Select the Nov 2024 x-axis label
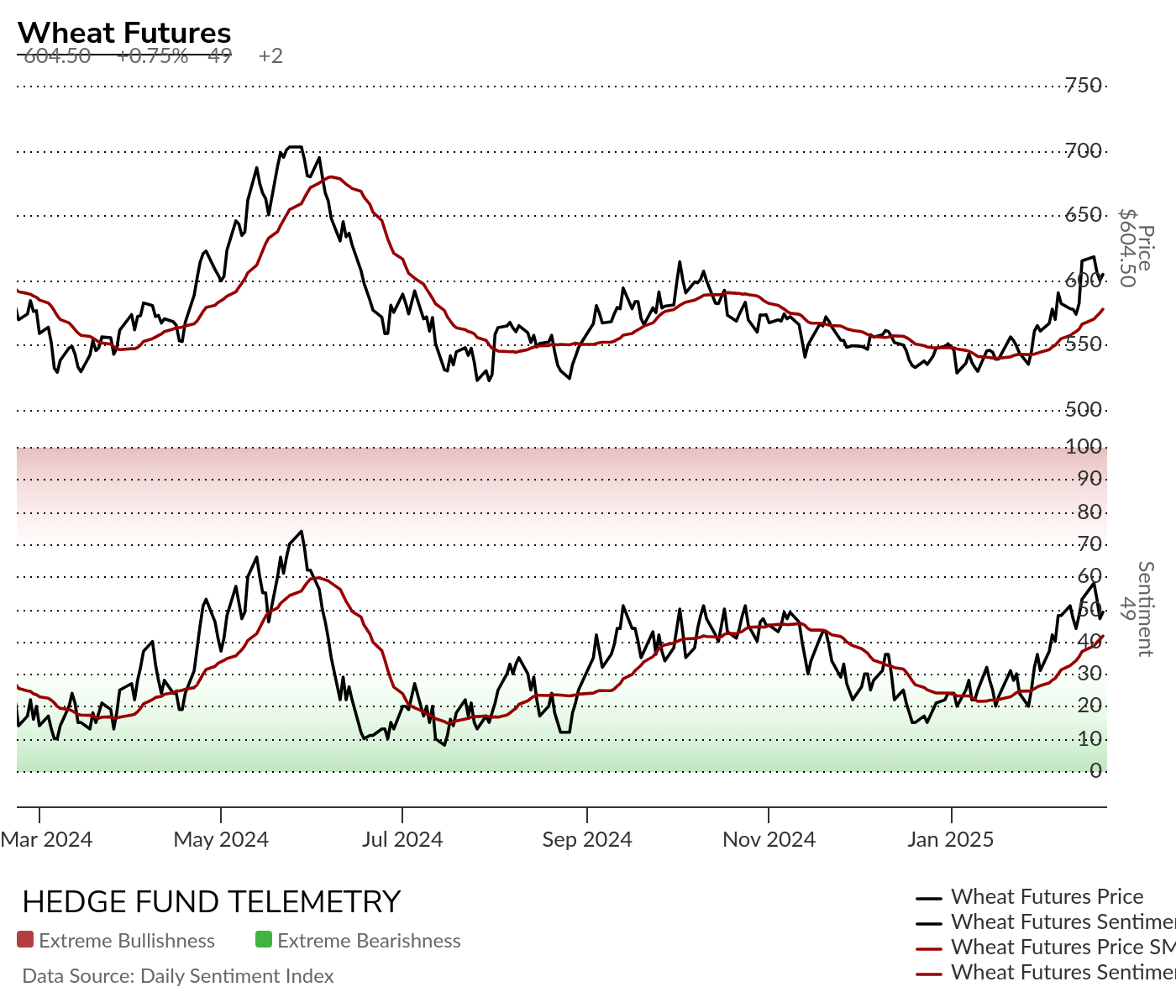The width and height of the screenshot is (1176, 1008). tap(769, 839)
